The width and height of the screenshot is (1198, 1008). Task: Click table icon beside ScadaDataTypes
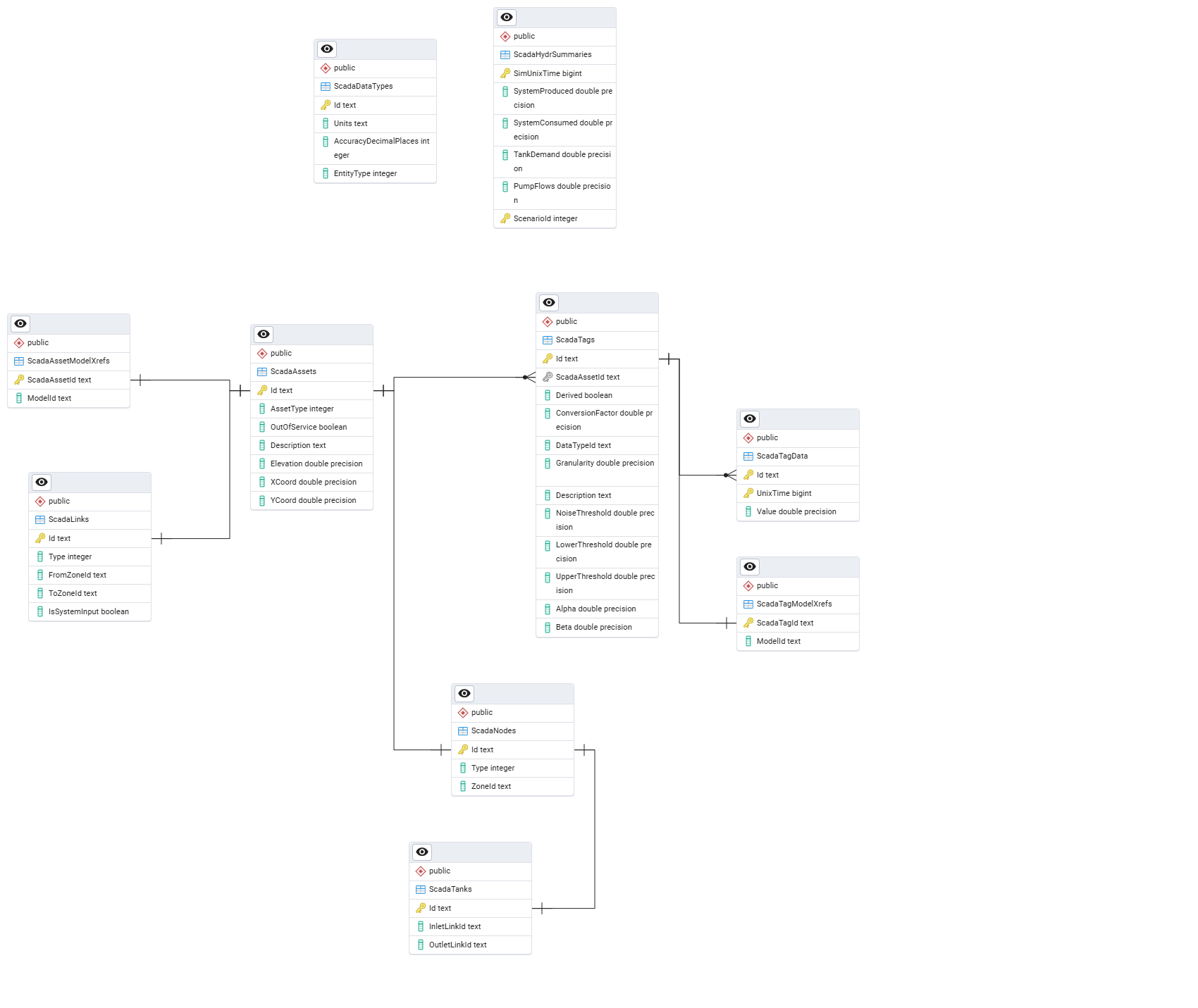326,87
